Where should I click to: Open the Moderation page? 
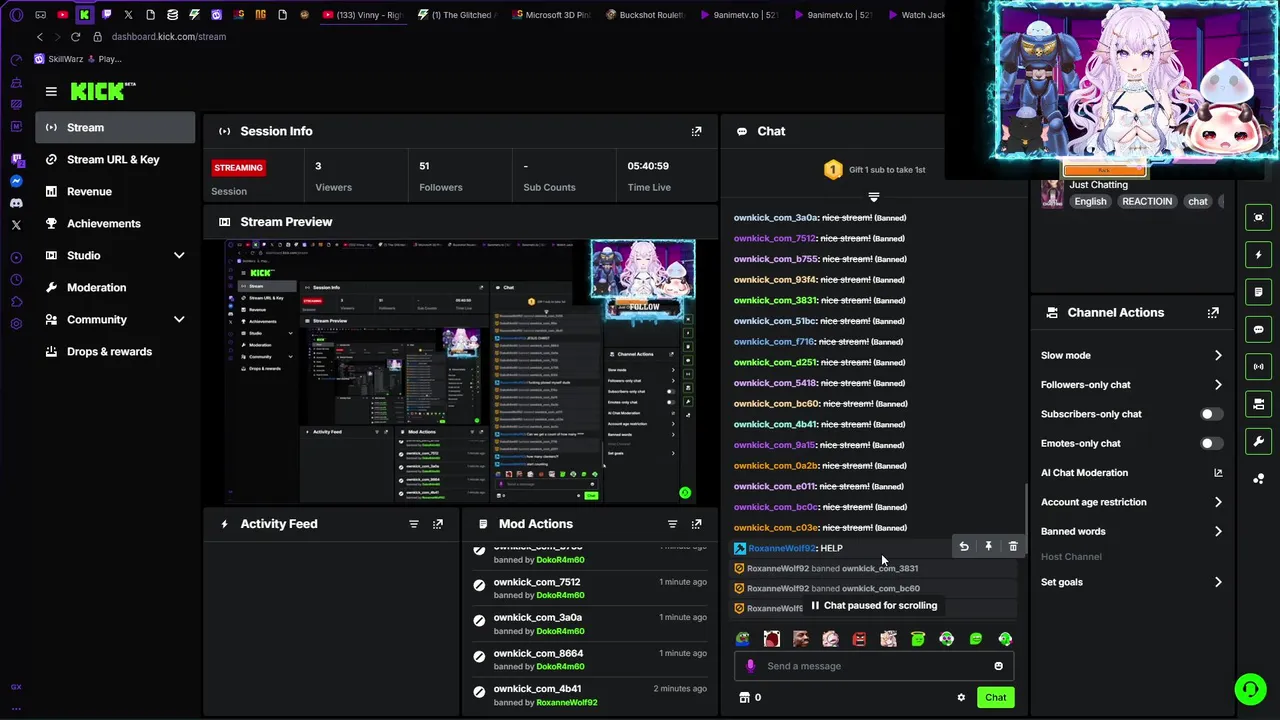click(116, 288)
